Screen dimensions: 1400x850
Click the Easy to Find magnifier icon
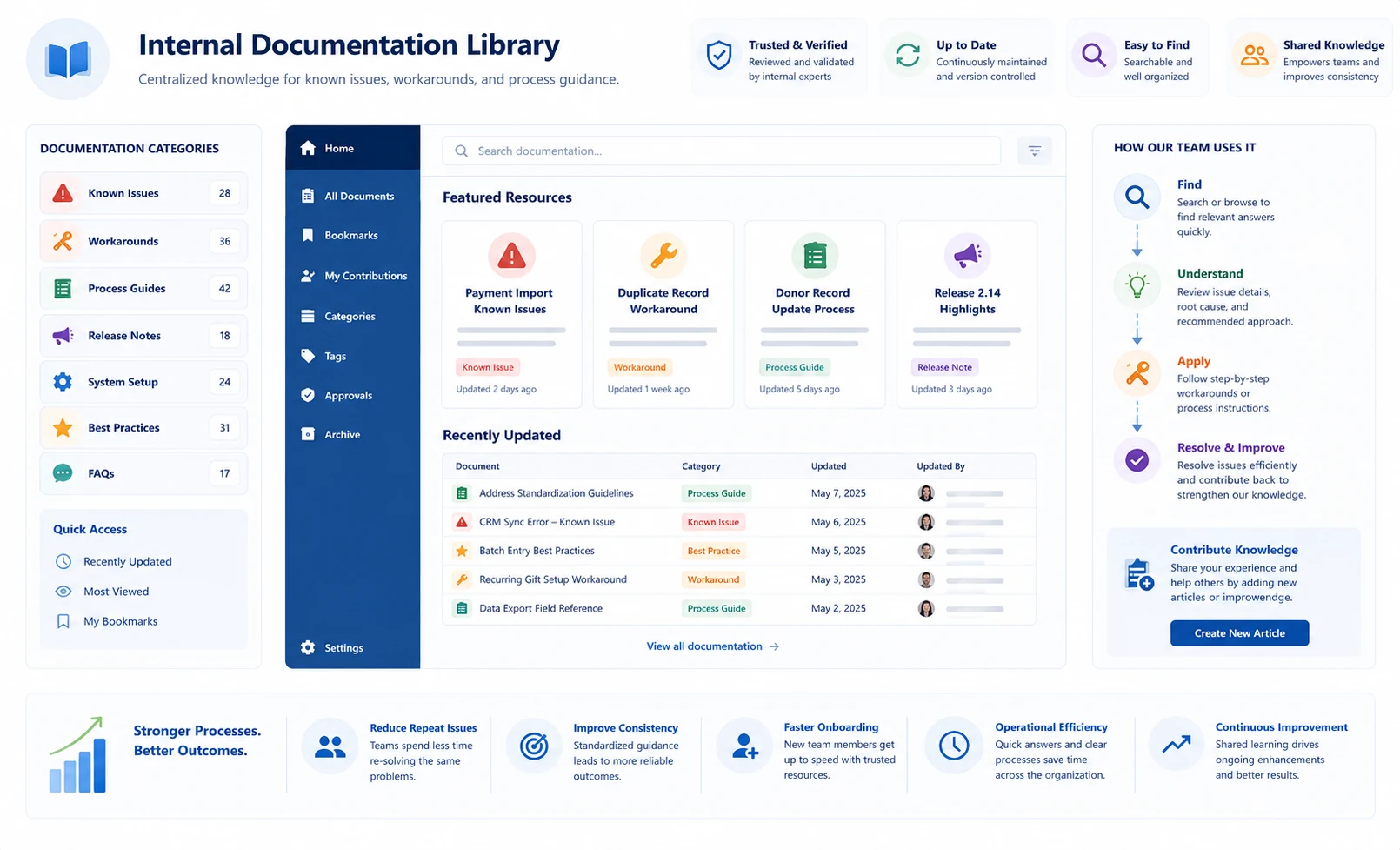pos(1094,55)
